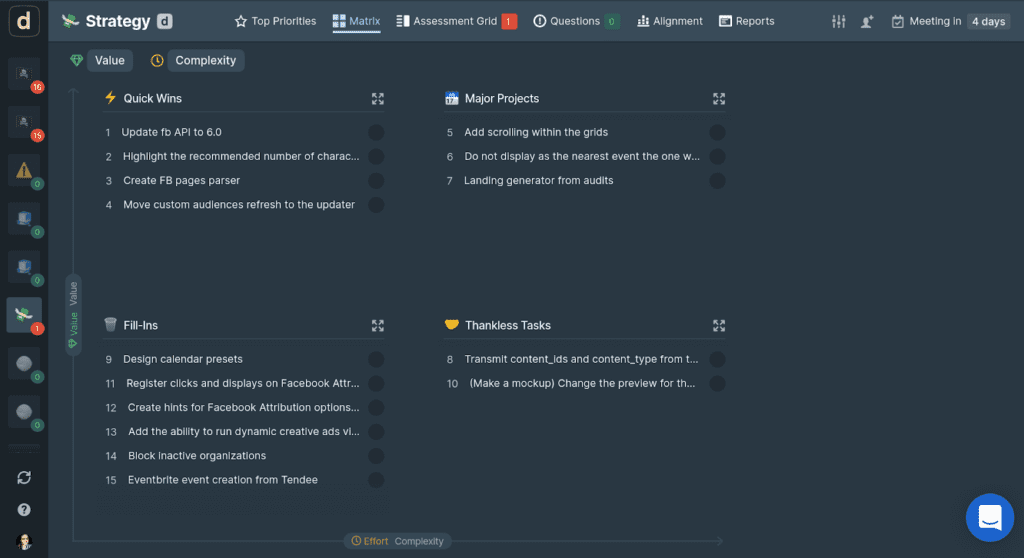Click the add user icon
Image resolution: width=1024 pixels, height=558 pixels.
pyautogui.click(x=867, y=21)
